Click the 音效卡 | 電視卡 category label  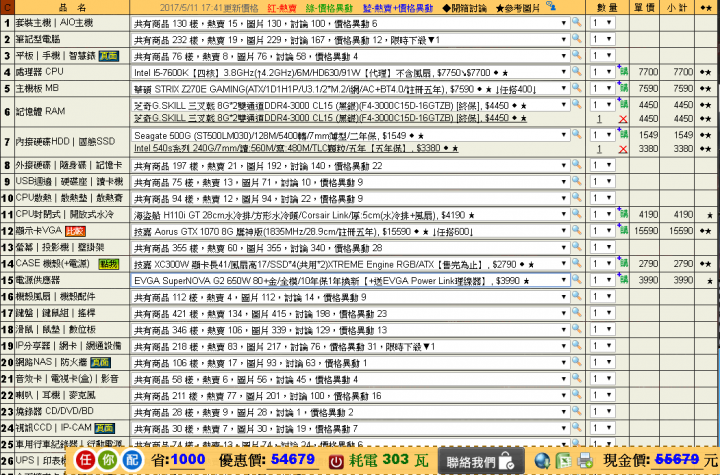pos(67,379)
